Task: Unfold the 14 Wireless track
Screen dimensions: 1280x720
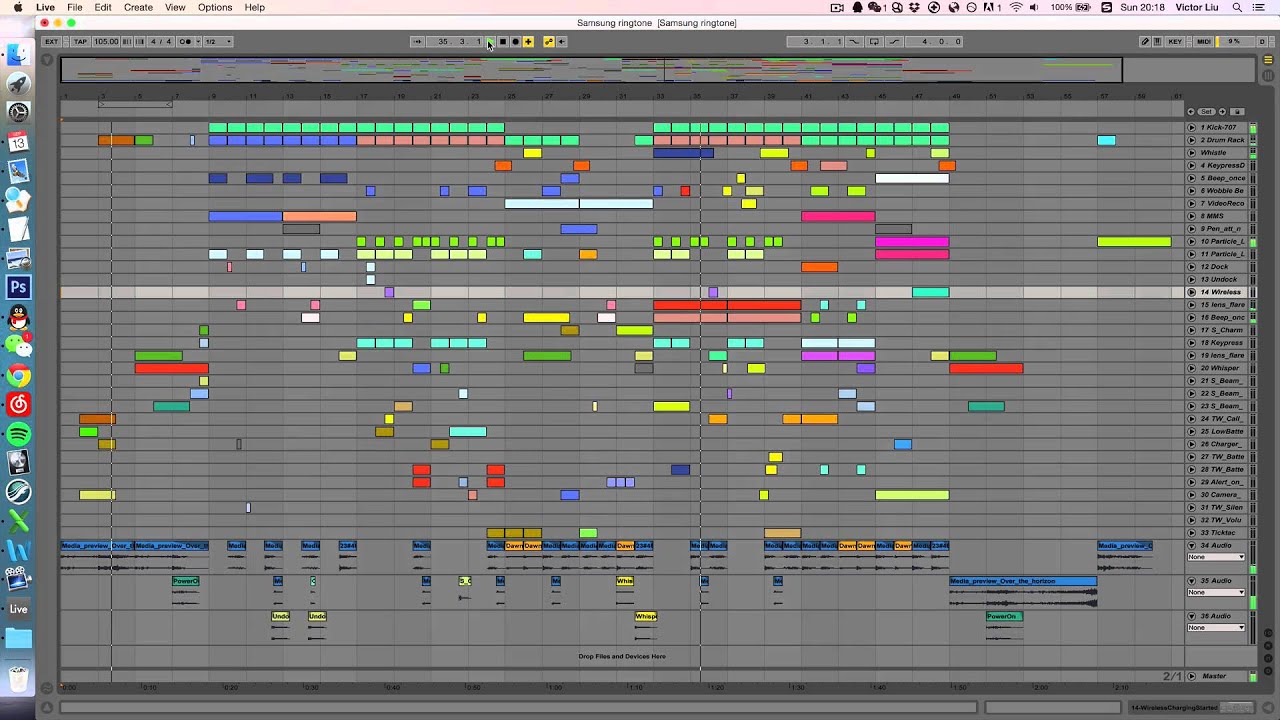Action: pos(1192,292)
